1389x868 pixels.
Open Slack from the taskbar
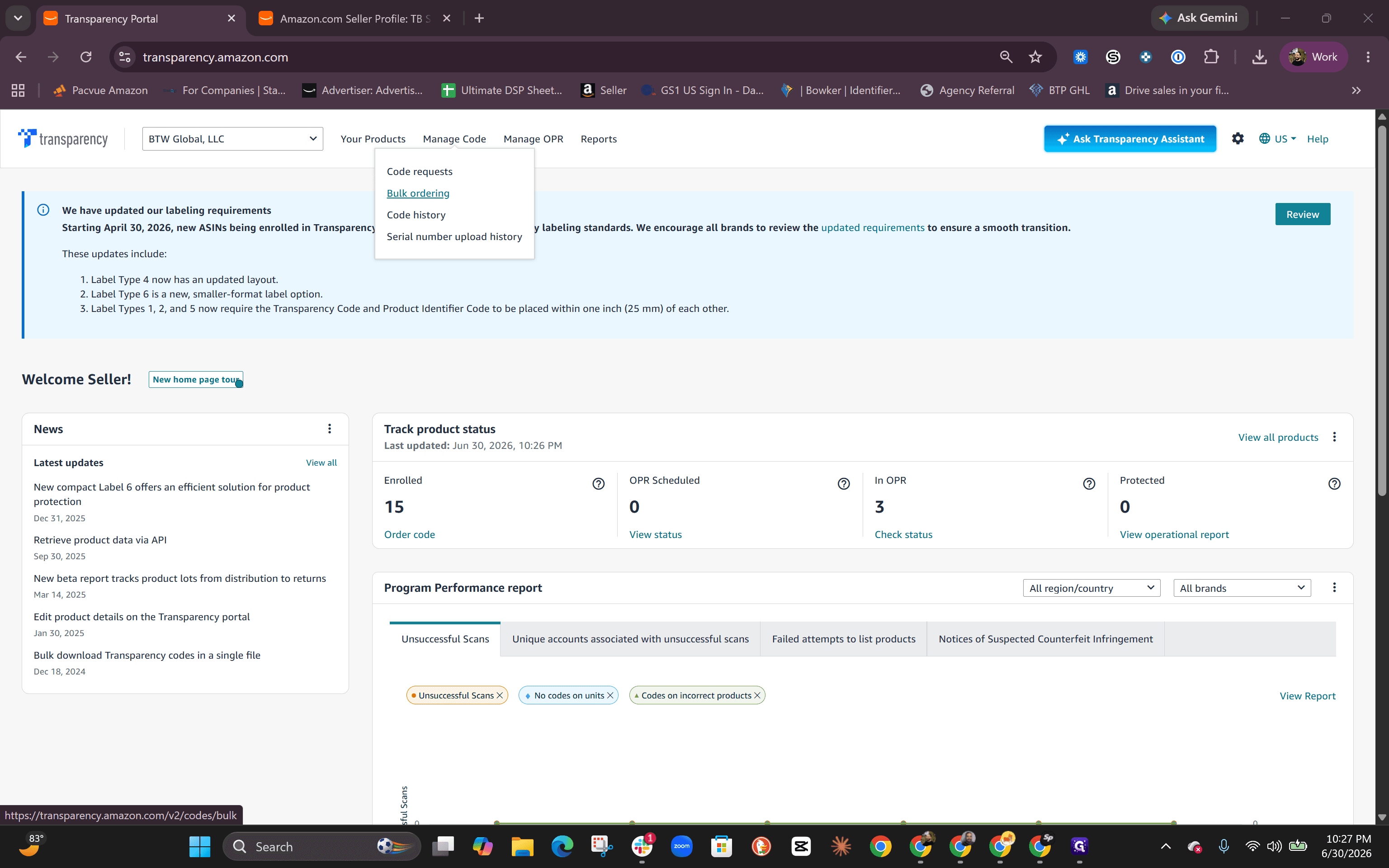coord(642,846)
